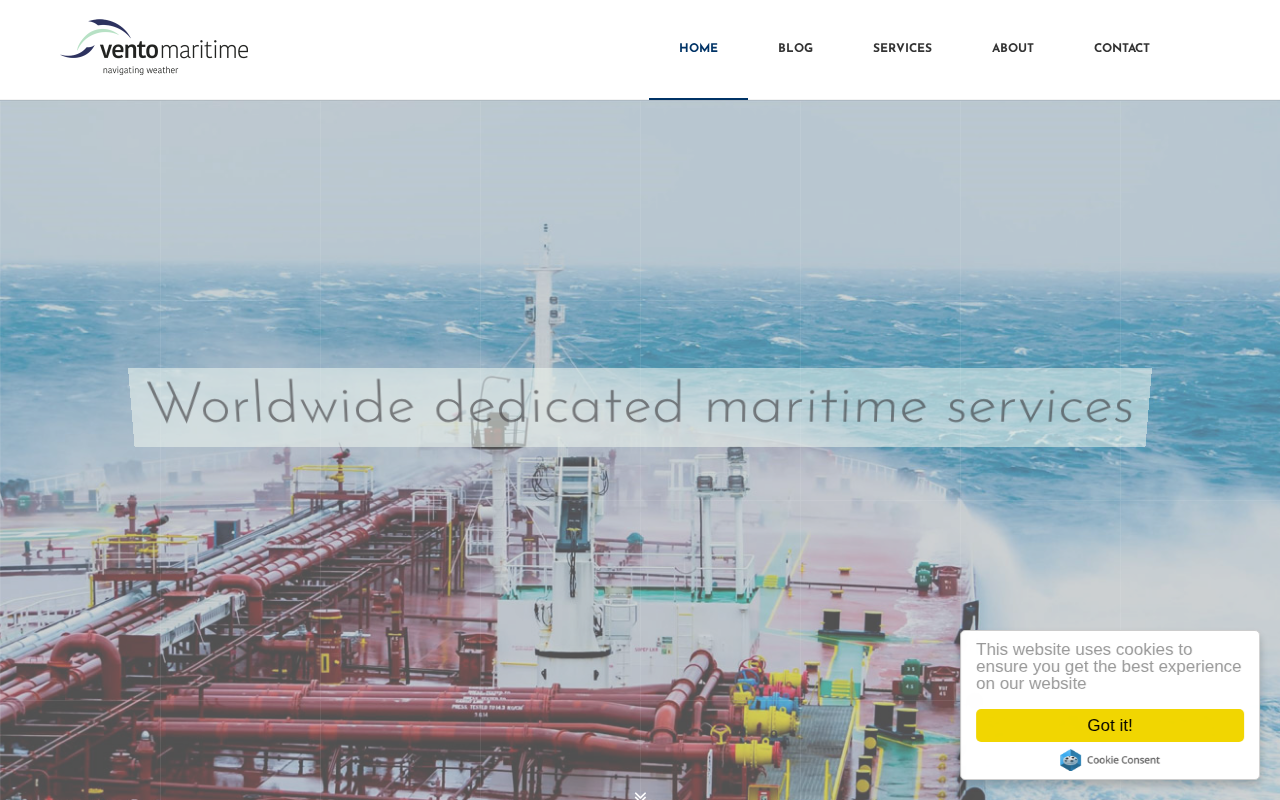This screenshot has width=1280, height=800.
Task: Open the Cookie Consent text link
Action: tap(1123, 760)
